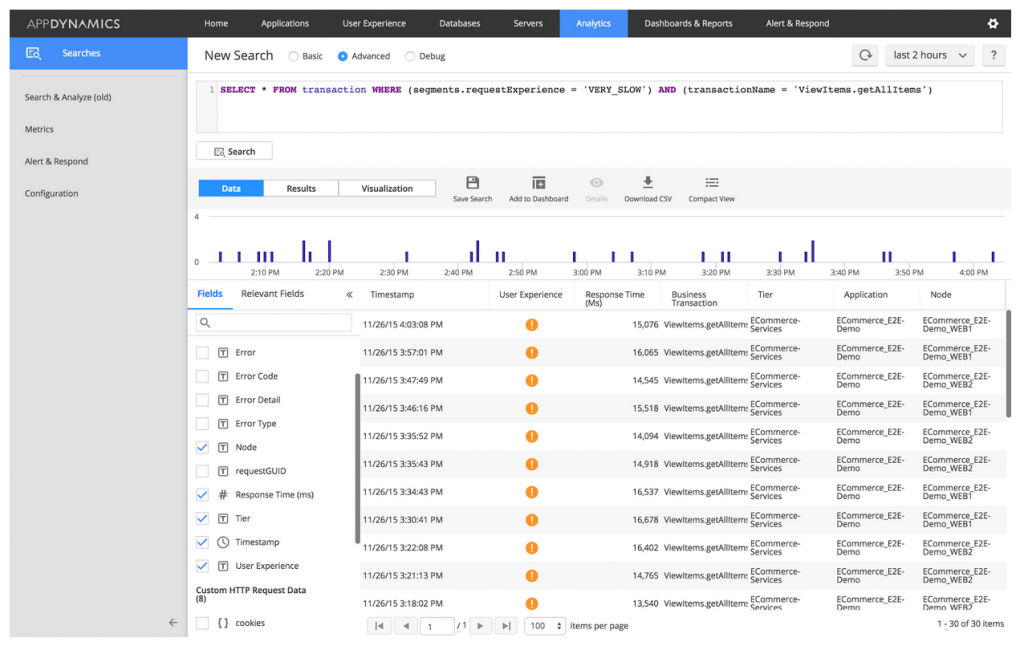The image size is (1024, 650).
Task: Select the Debug search mode
Action: coord(409,56)
